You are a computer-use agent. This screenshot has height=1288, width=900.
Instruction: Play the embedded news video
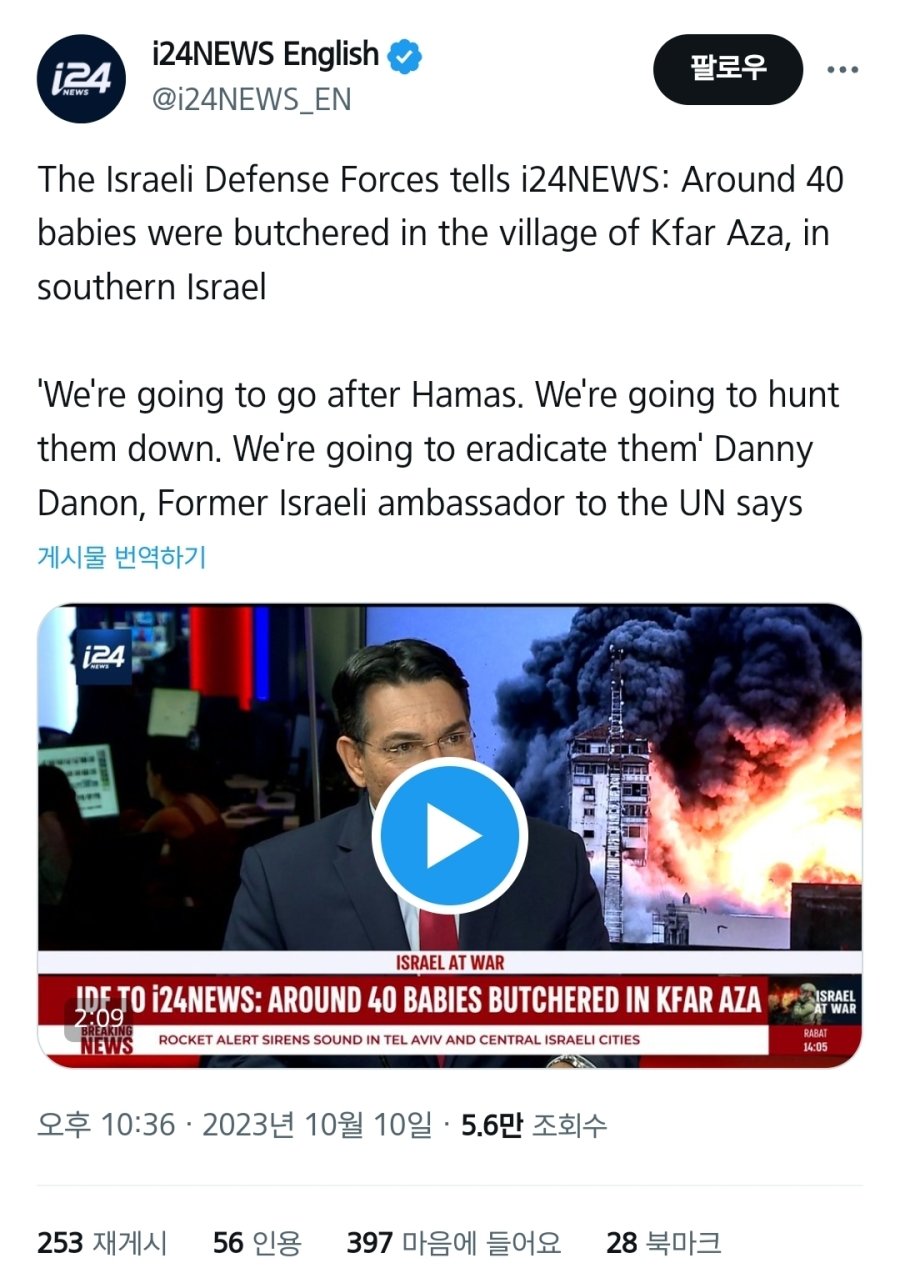[450, 836]
